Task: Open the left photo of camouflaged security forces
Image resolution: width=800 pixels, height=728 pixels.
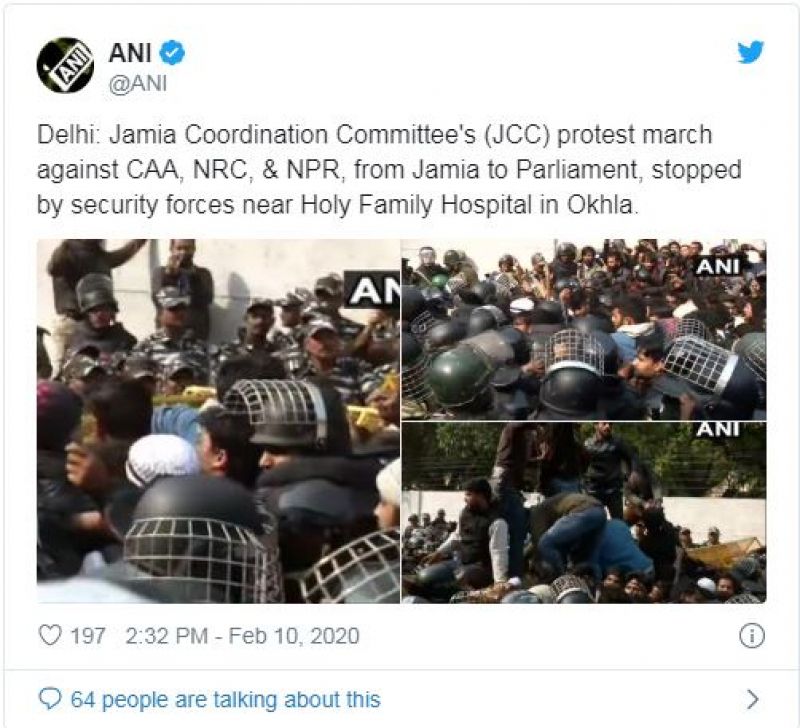Action: pyautogui.click(x=218, y=421)
